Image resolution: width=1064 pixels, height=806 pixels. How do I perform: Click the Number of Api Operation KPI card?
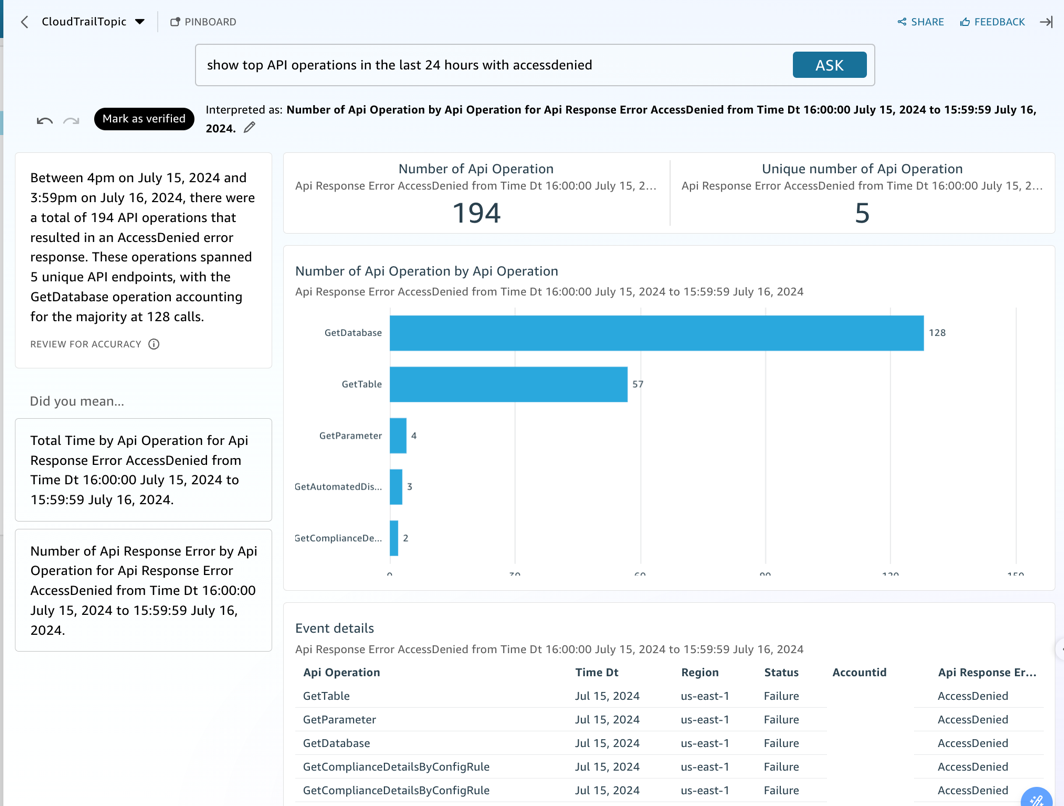(x=476, y=190)
